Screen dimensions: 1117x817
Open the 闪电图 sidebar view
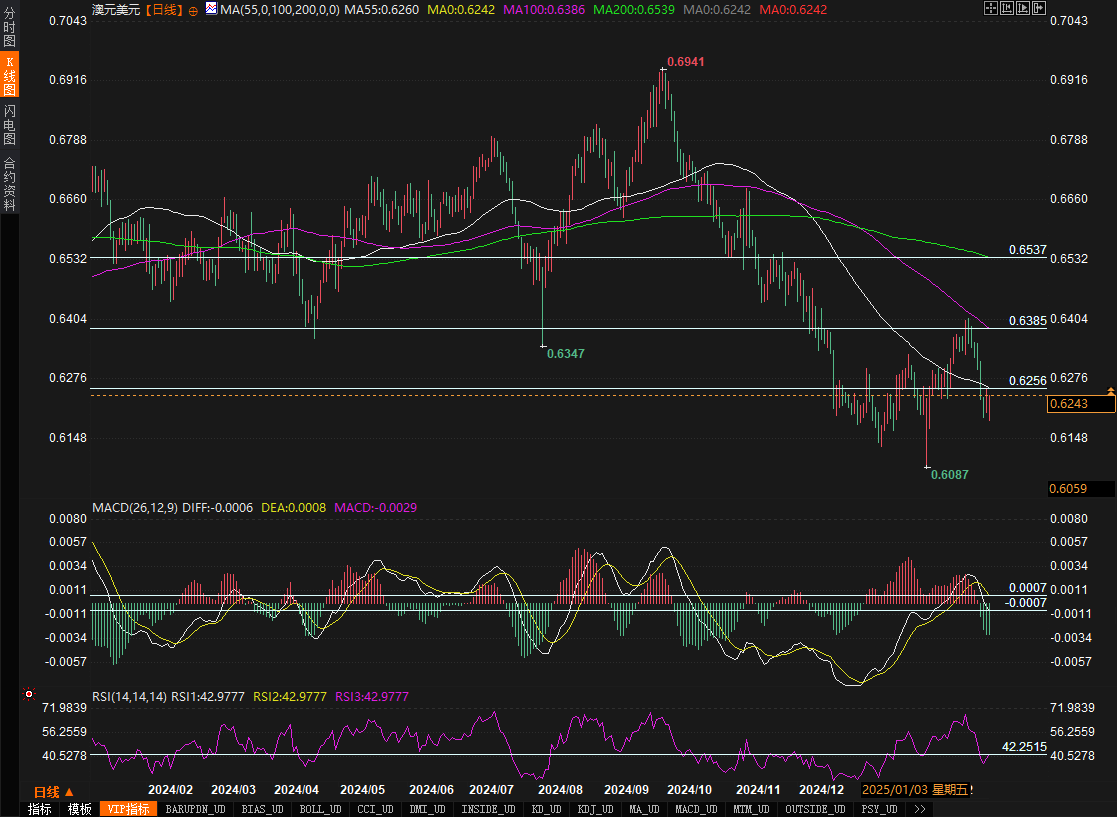tap(9, 124)
